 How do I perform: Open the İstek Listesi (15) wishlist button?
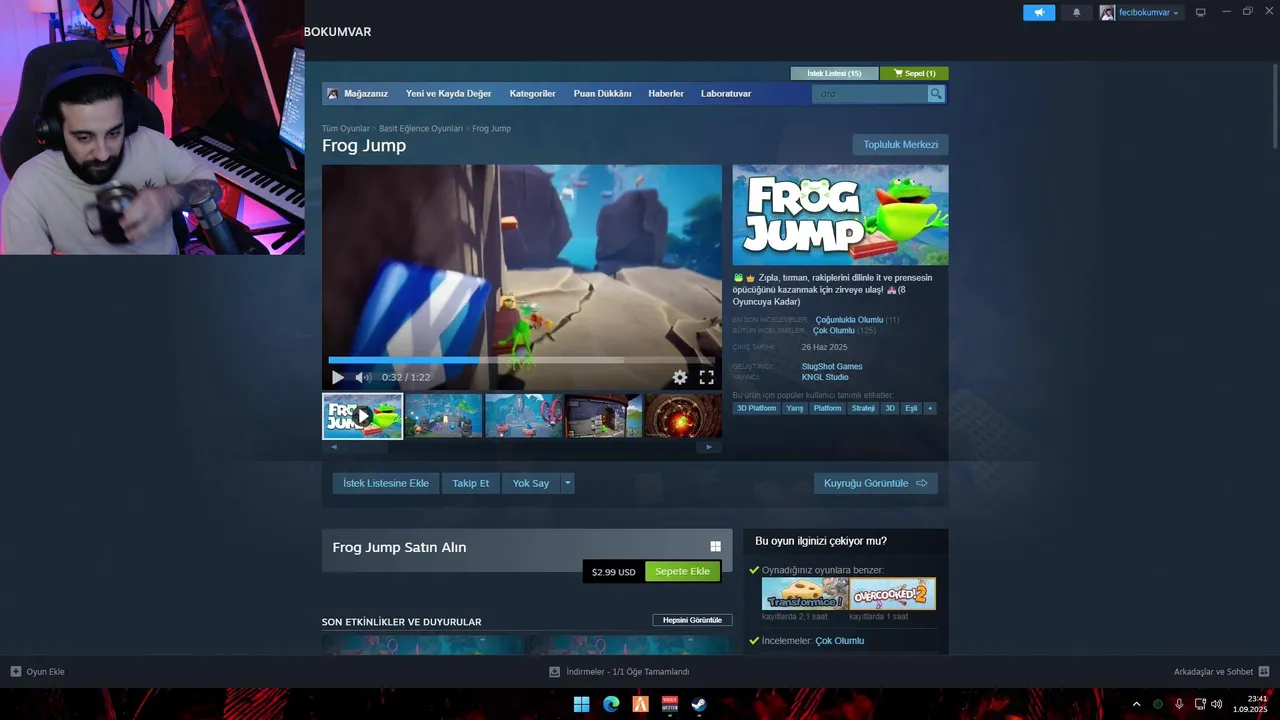834,73
